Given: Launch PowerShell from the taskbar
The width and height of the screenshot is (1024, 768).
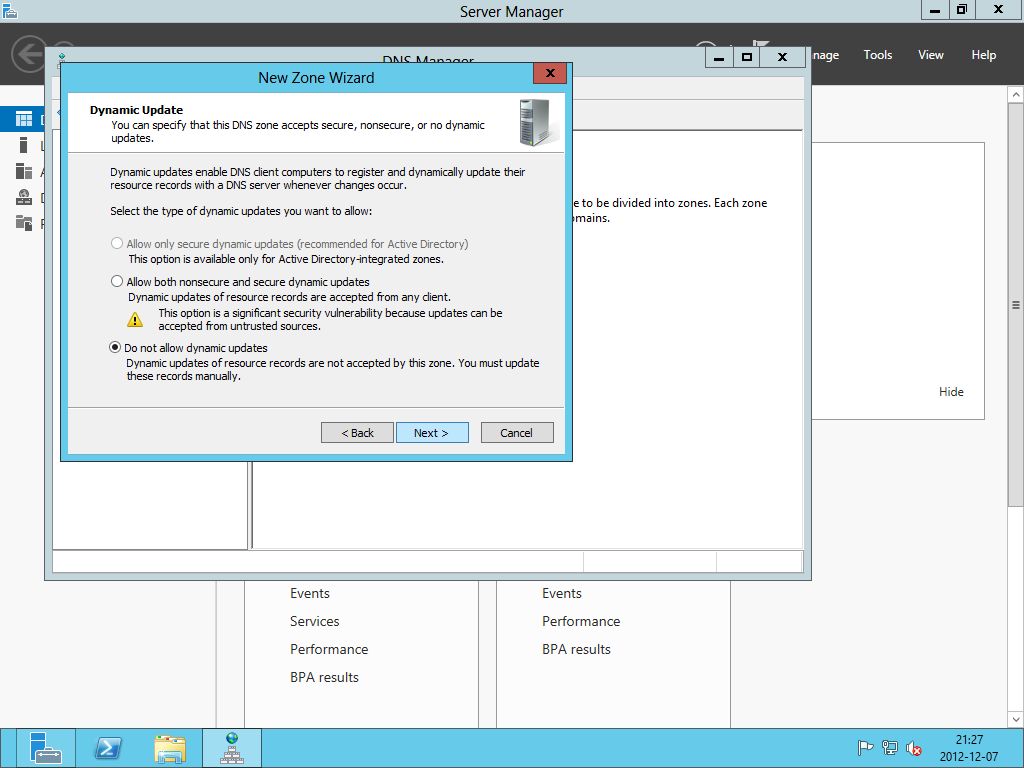Looking at the screenshot, I should (x=108, y=748).
